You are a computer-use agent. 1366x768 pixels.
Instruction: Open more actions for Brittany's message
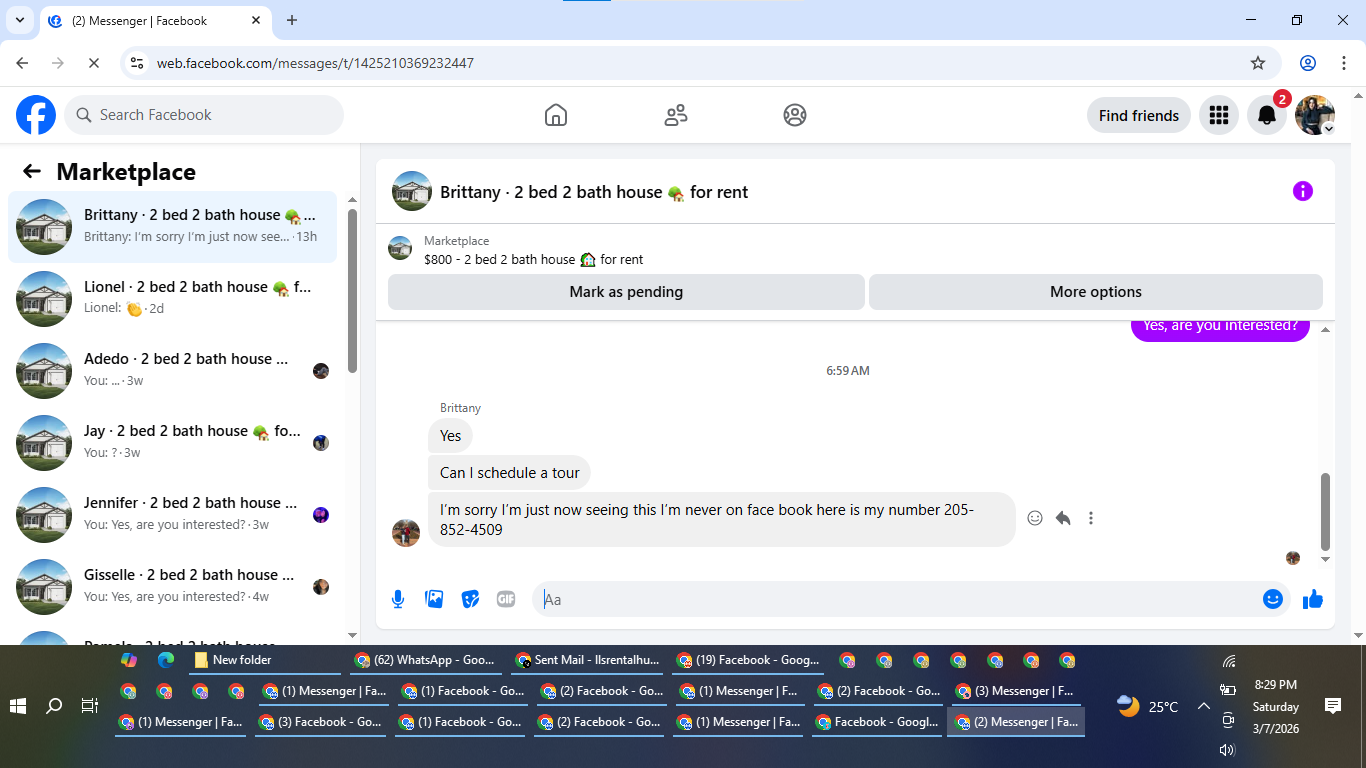(1091, 518)
